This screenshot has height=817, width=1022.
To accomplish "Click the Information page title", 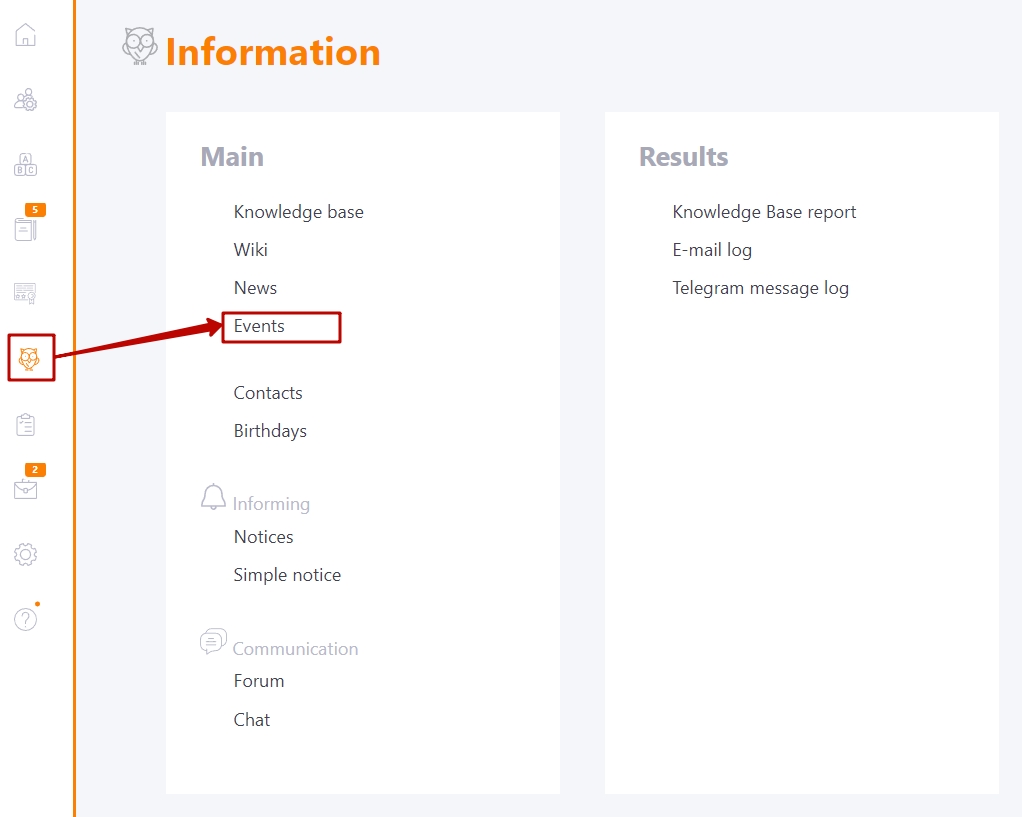I will (273, 52).
